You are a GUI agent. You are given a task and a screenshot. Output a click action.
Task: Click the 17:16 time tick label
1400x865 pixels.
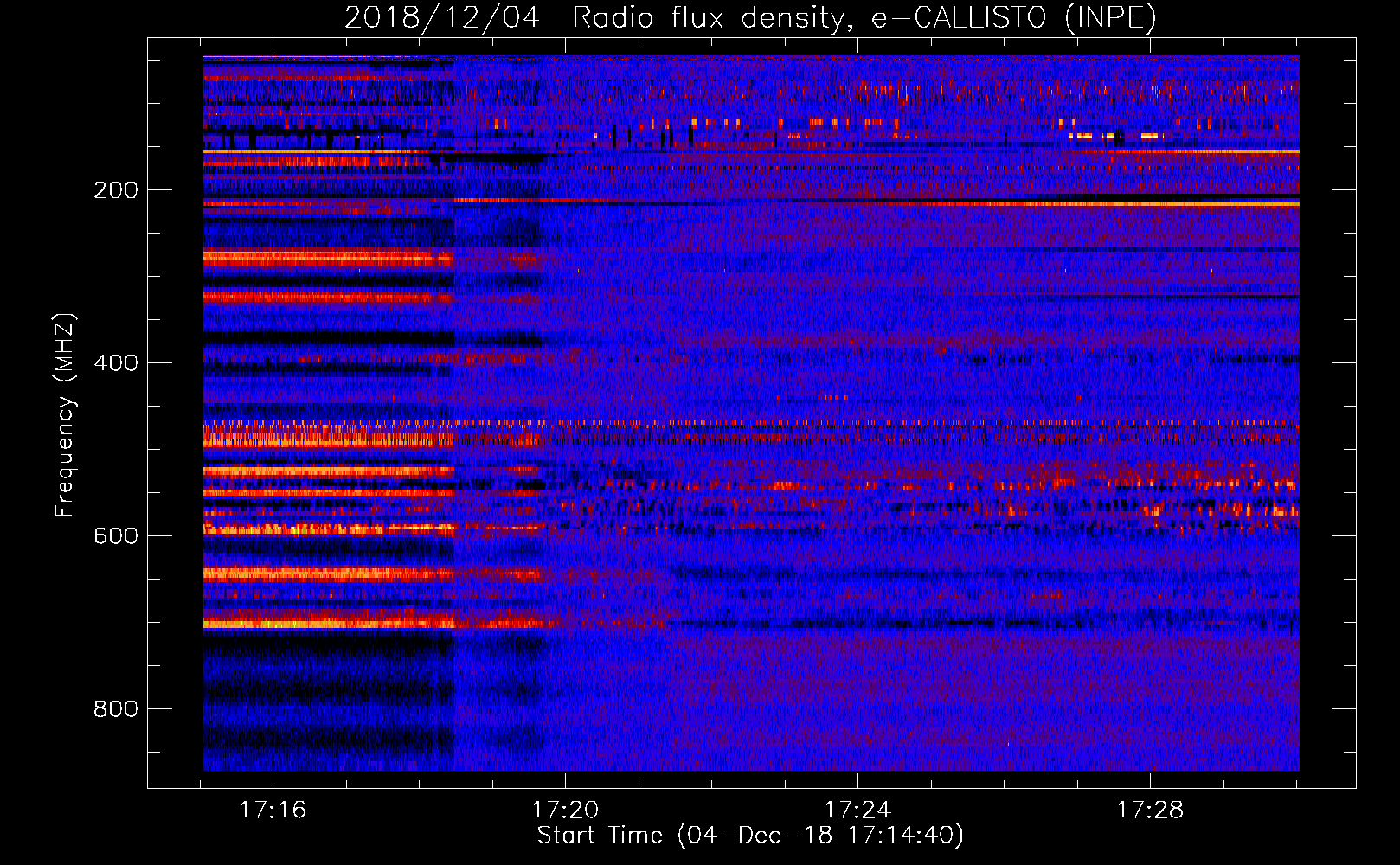coord(273,810)
